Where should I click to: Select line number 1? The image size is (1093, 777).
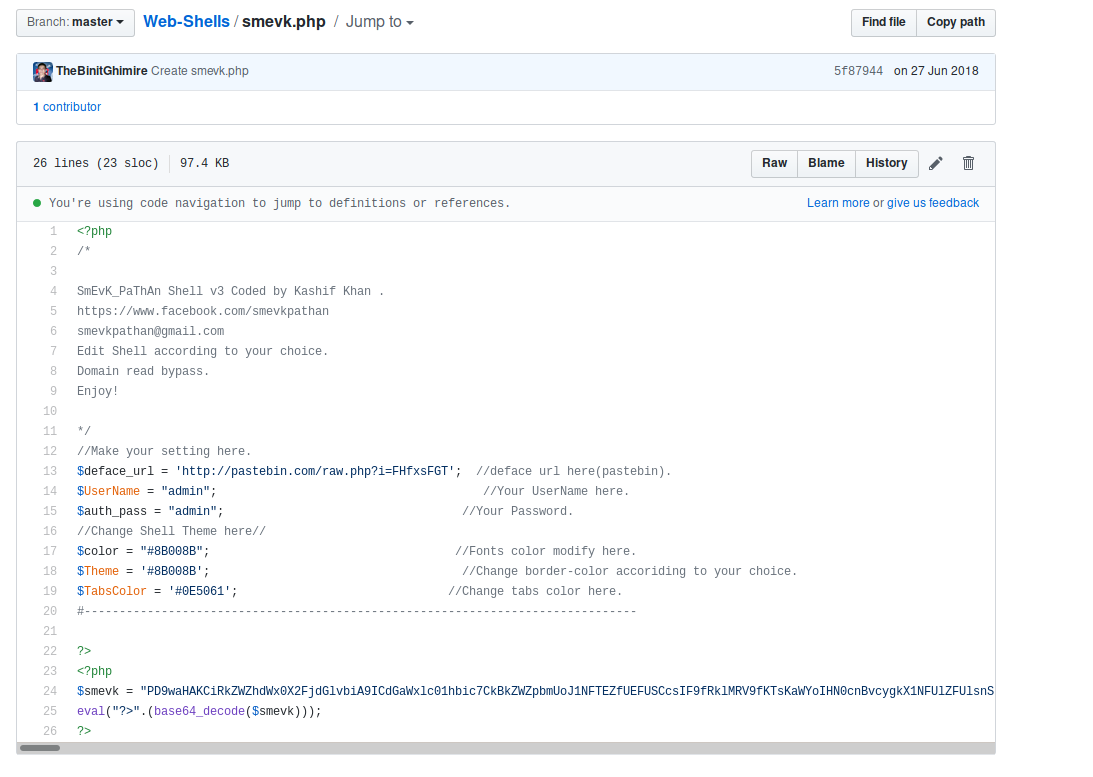(x=53, y=231)
